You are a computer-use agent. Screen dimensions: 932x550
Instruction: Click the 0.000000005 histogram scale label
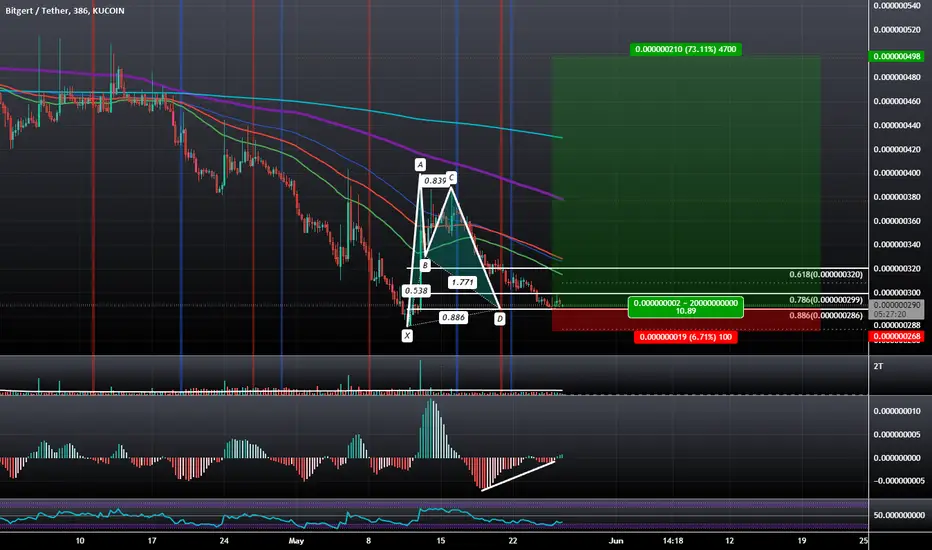[897, 434]
